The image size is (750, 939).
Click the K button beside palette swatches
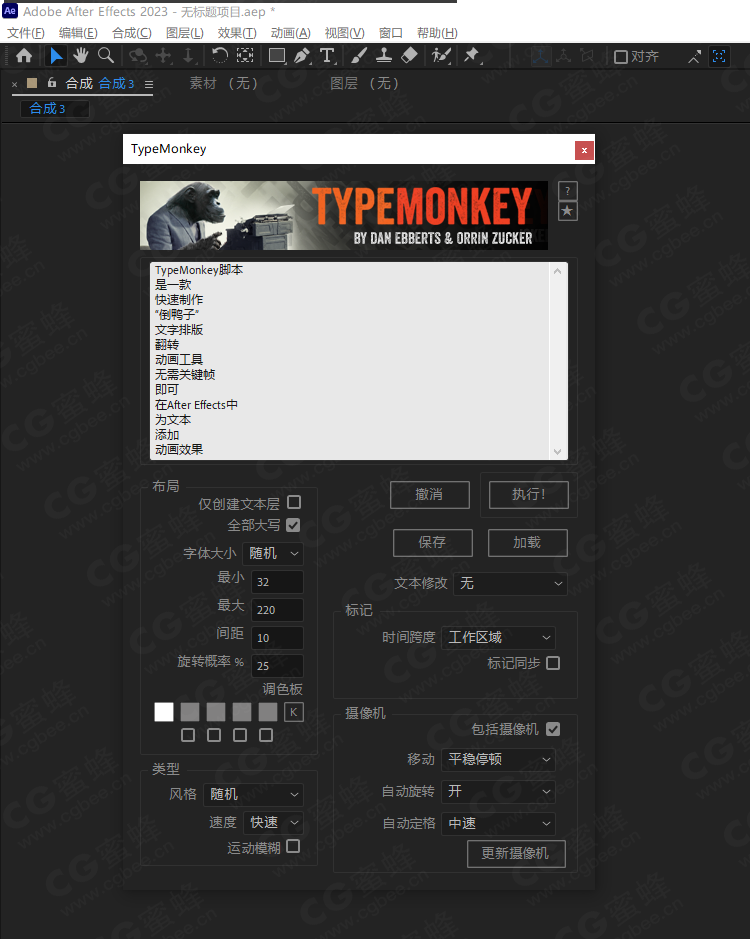pyautogui.click(x=294, y=712)
